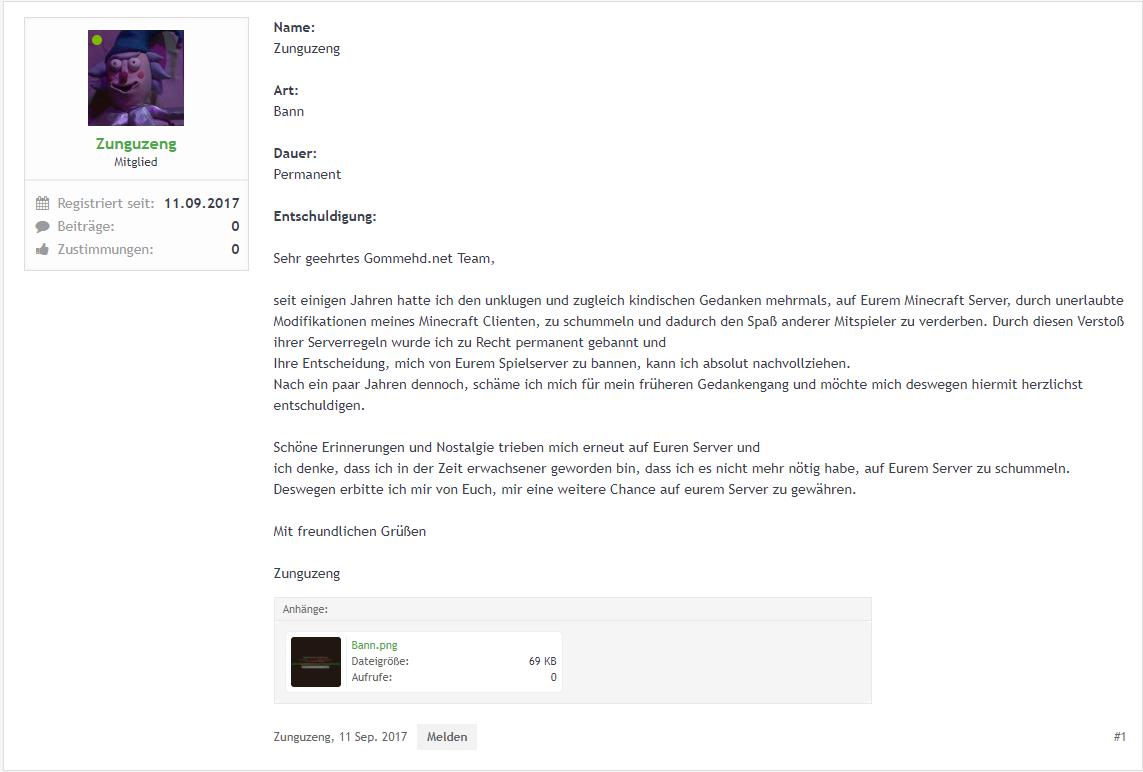Click the post date 11 Sep. 2017
1143x772 pixels.
[x=372, y=737]
